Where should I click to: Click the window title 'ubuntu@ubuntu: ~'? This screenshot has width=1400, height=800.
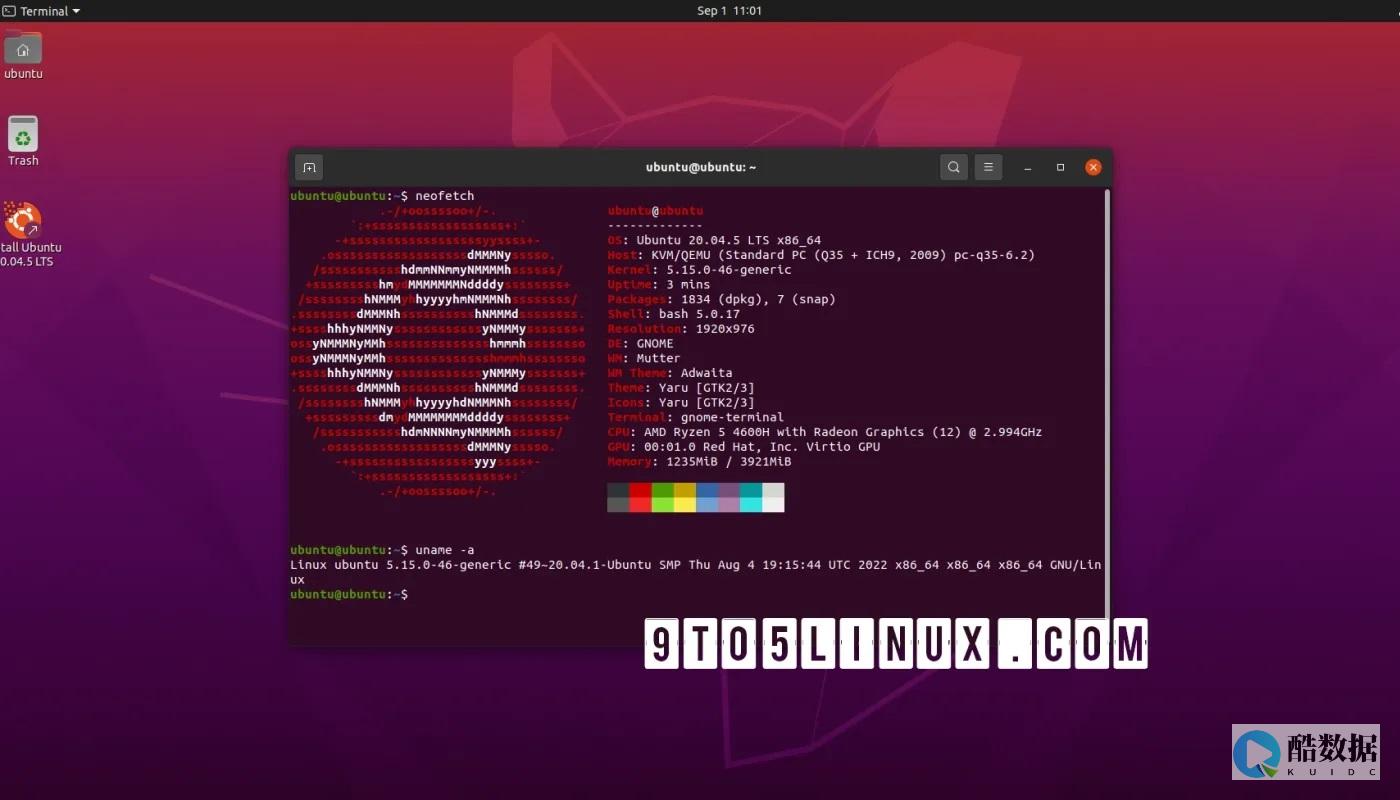point(701,167)
